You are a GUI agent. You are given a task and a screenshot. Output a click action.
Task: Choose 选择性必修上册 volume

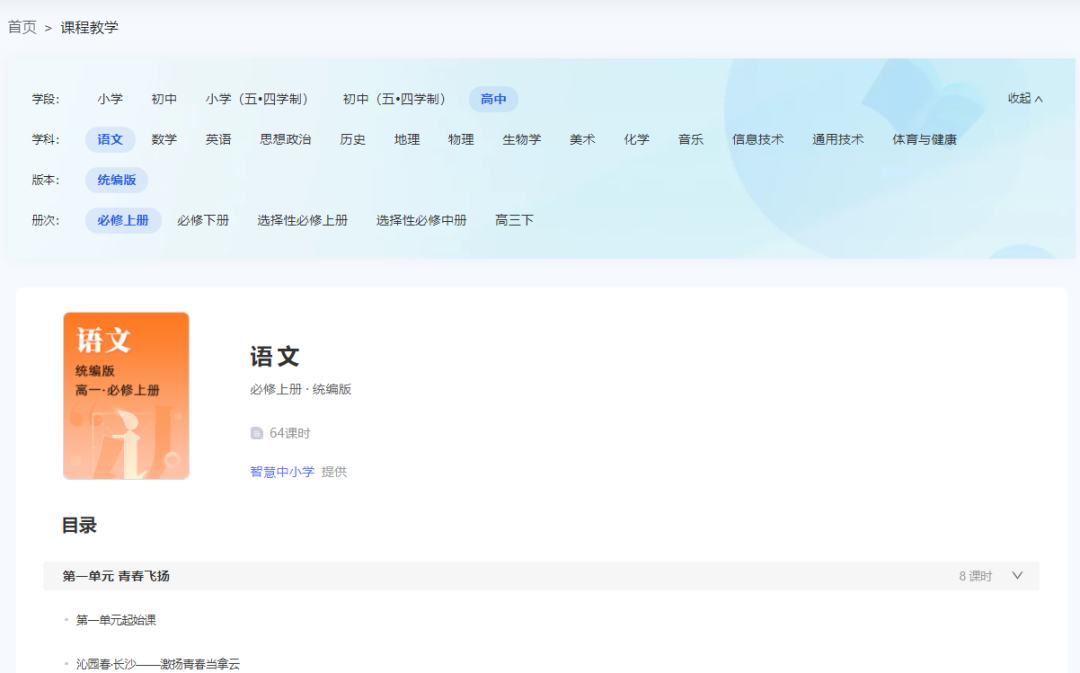[303, 220]
